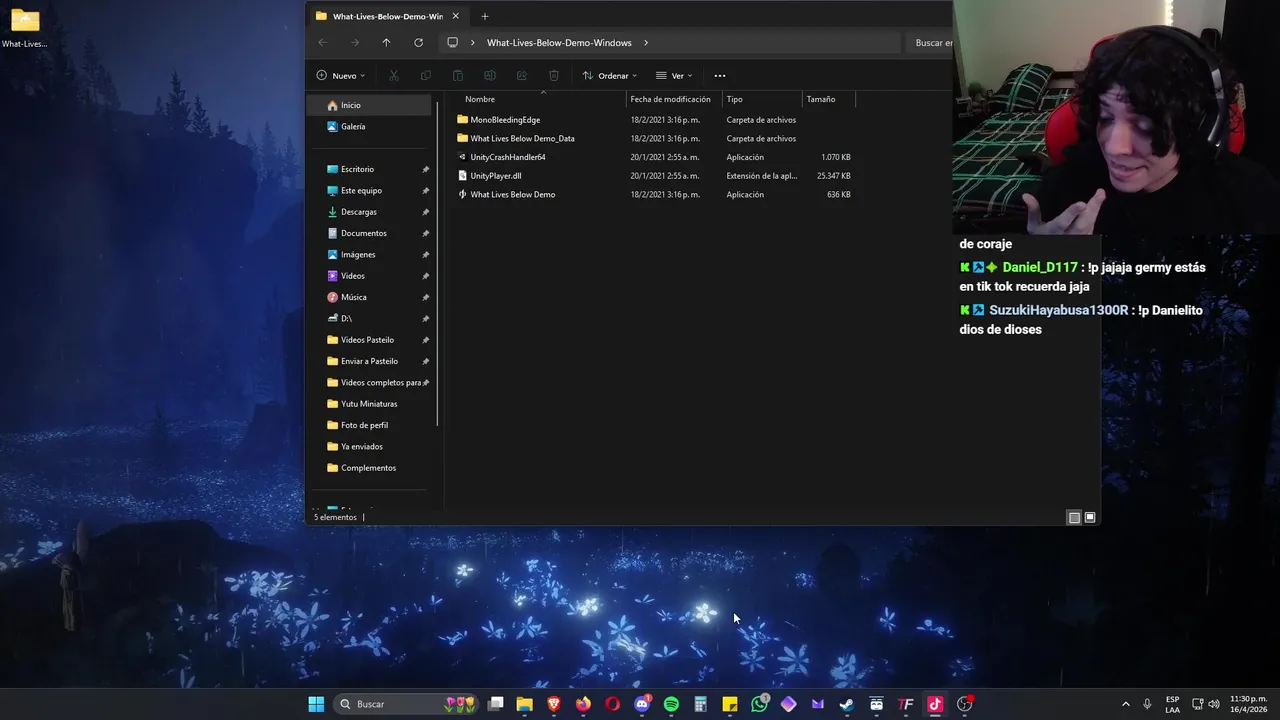Open Spotify from the taskbar

[x=671, y=704]
